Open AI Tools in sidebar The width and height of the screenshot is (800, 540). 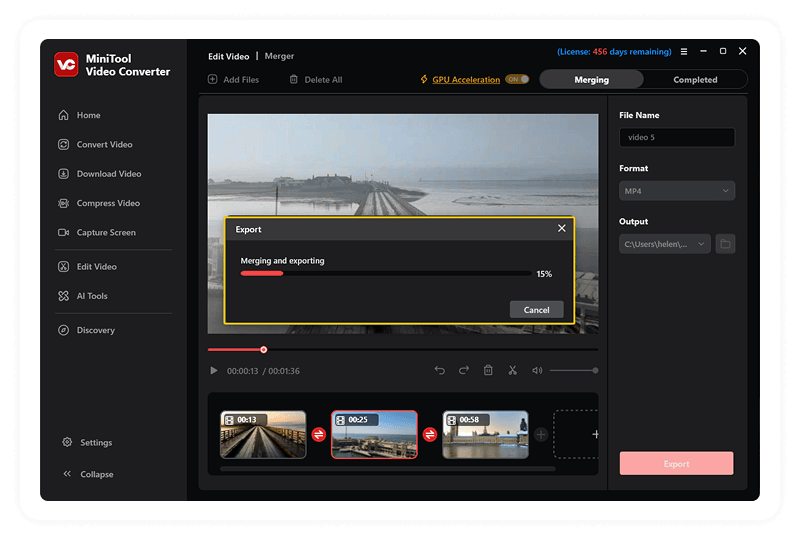coord(92,296)
